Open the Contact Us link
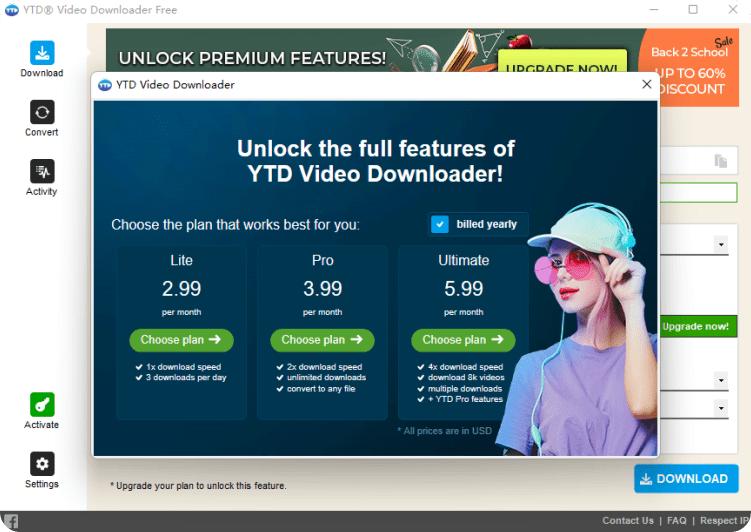 [x=628, y=521]
